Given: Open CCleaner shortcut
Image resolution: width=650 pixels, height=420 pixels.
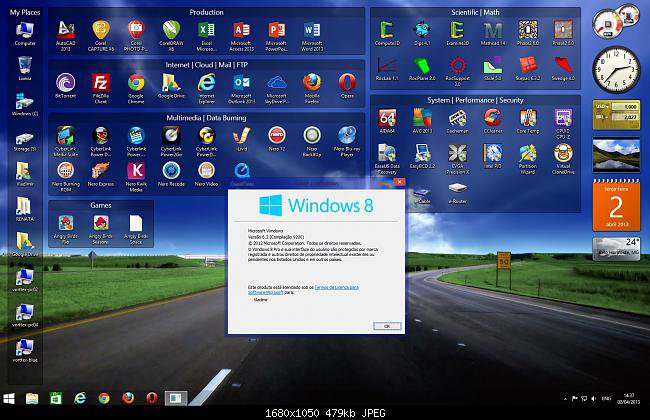Looking at the screenshot, I should [493, 121].
